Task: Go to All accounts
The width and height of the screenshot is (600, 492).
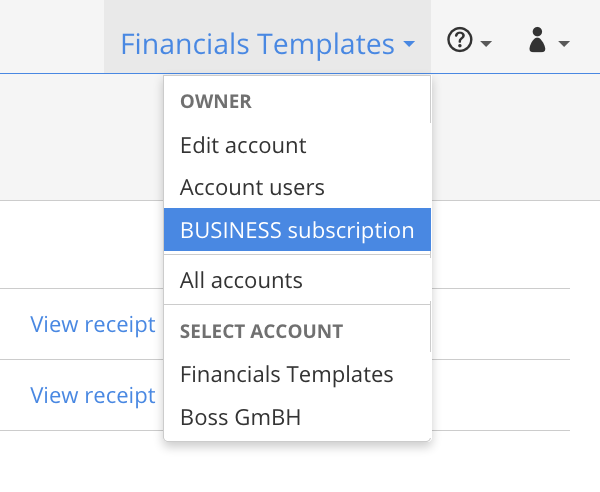Action: 241,281
